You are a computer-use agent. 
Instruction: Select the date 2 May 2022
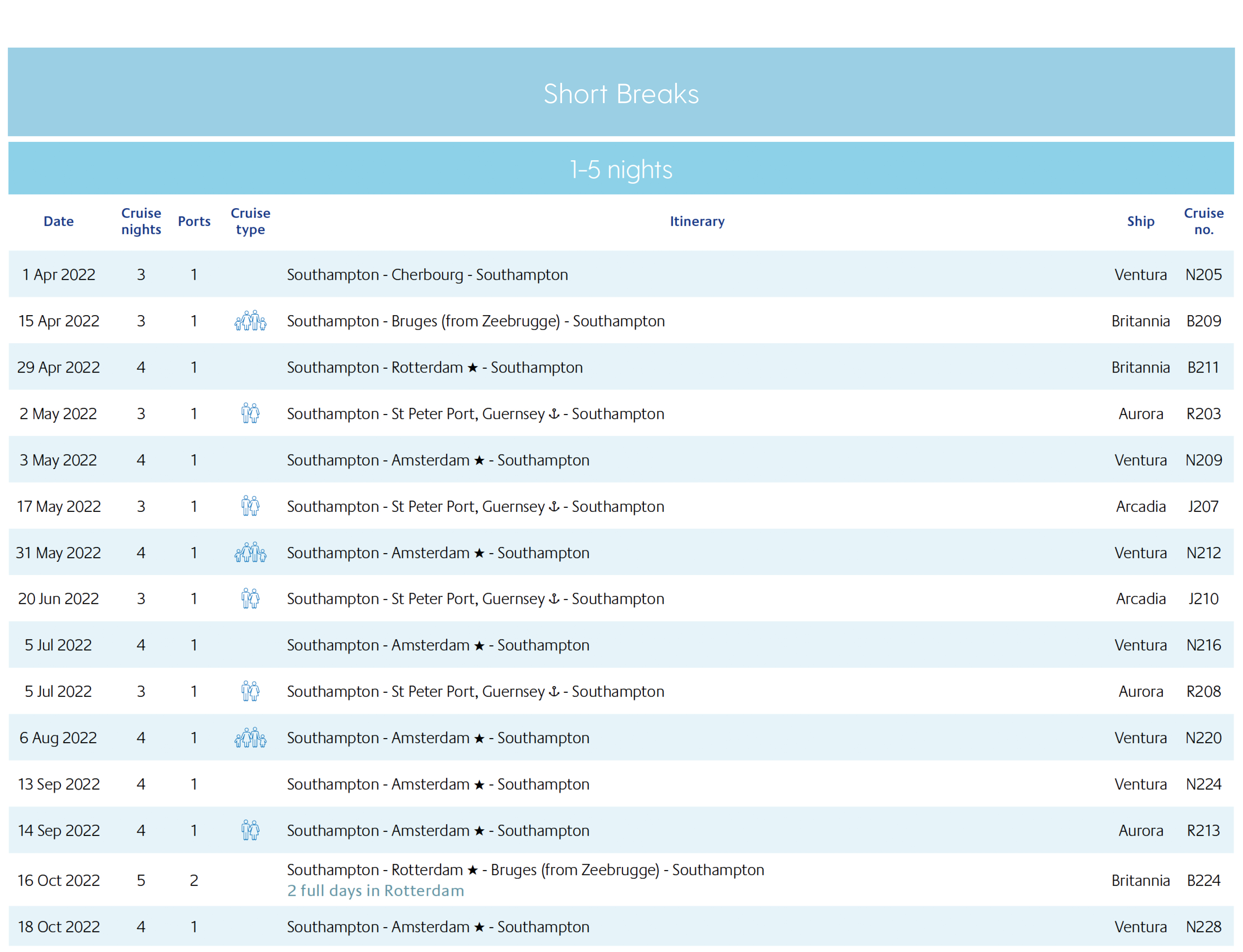click(x=58, y=414)
